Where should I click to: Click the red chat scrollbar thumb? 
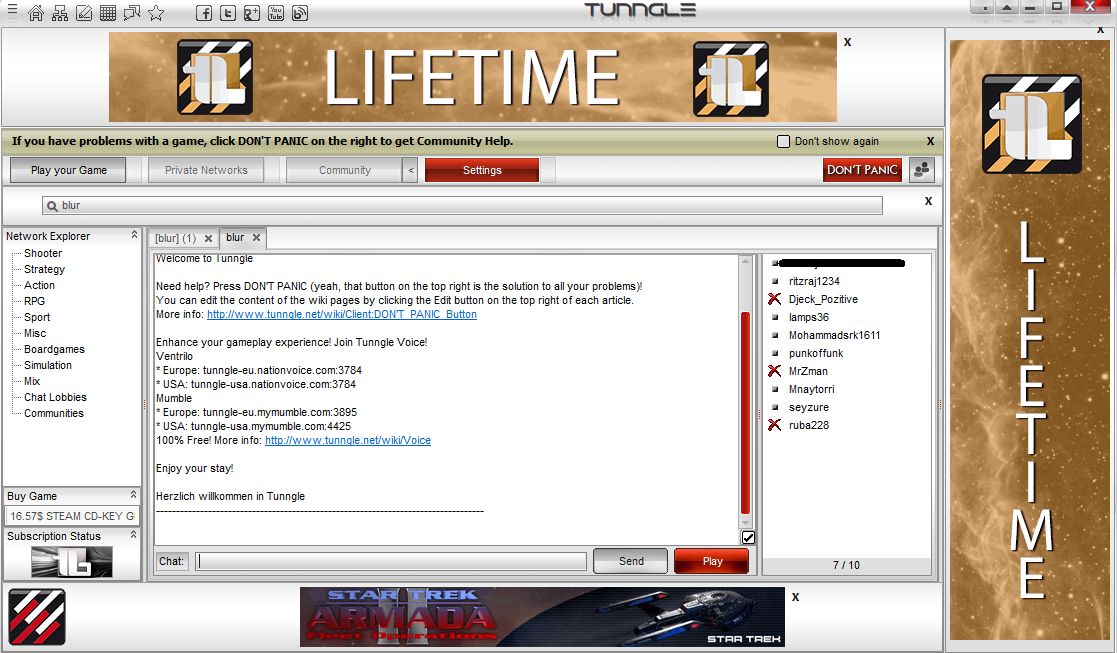745,413
